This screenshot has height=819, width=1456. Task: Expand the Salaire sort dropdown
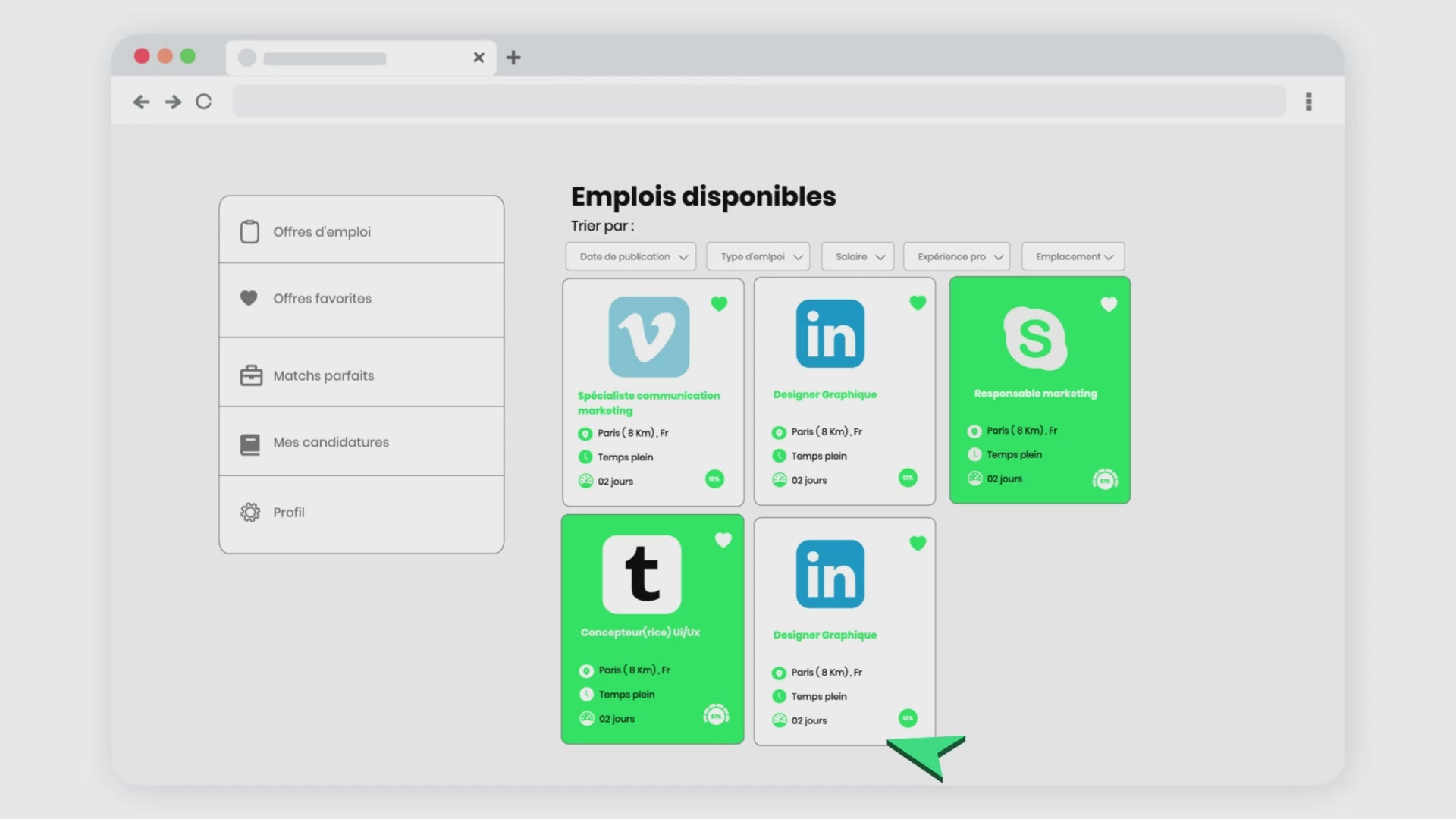pyautogui.click(x=858, y=256)
